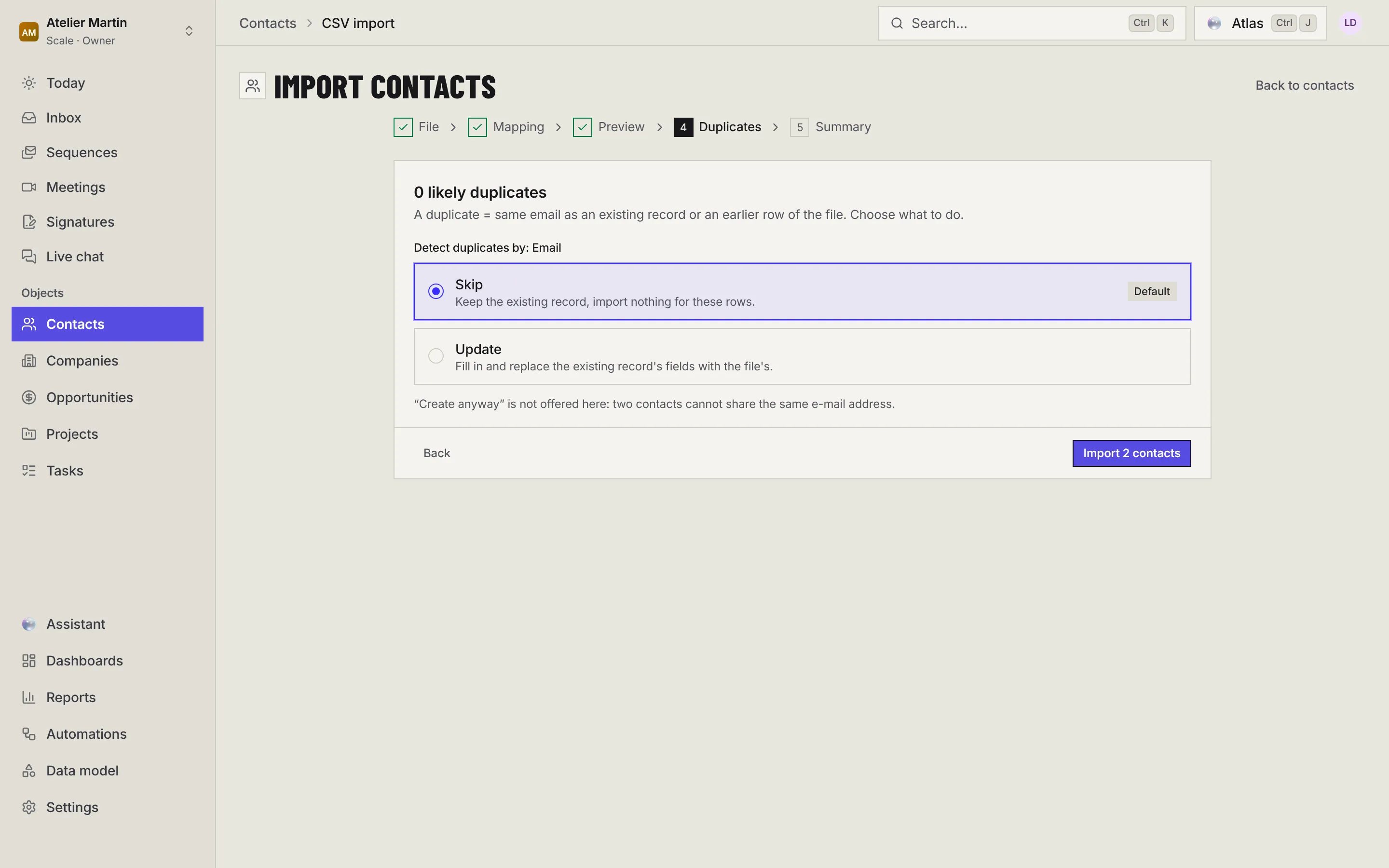This screenshot has height=868, width=1389.
Task: Click Back to contacts link
Action: [x=1304, y=85]
